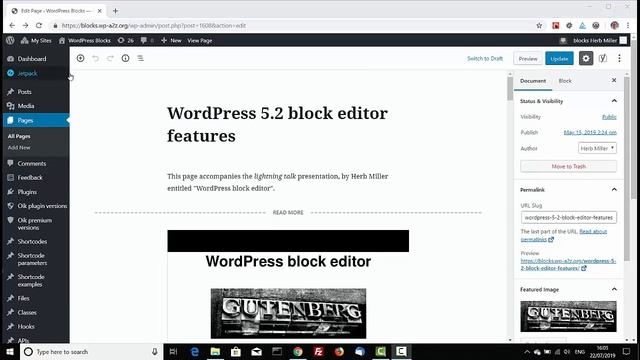The height and width of the screenshot is (360, 640).
Task: Click the Edge icon in taskbar
Action: [195, 352]
